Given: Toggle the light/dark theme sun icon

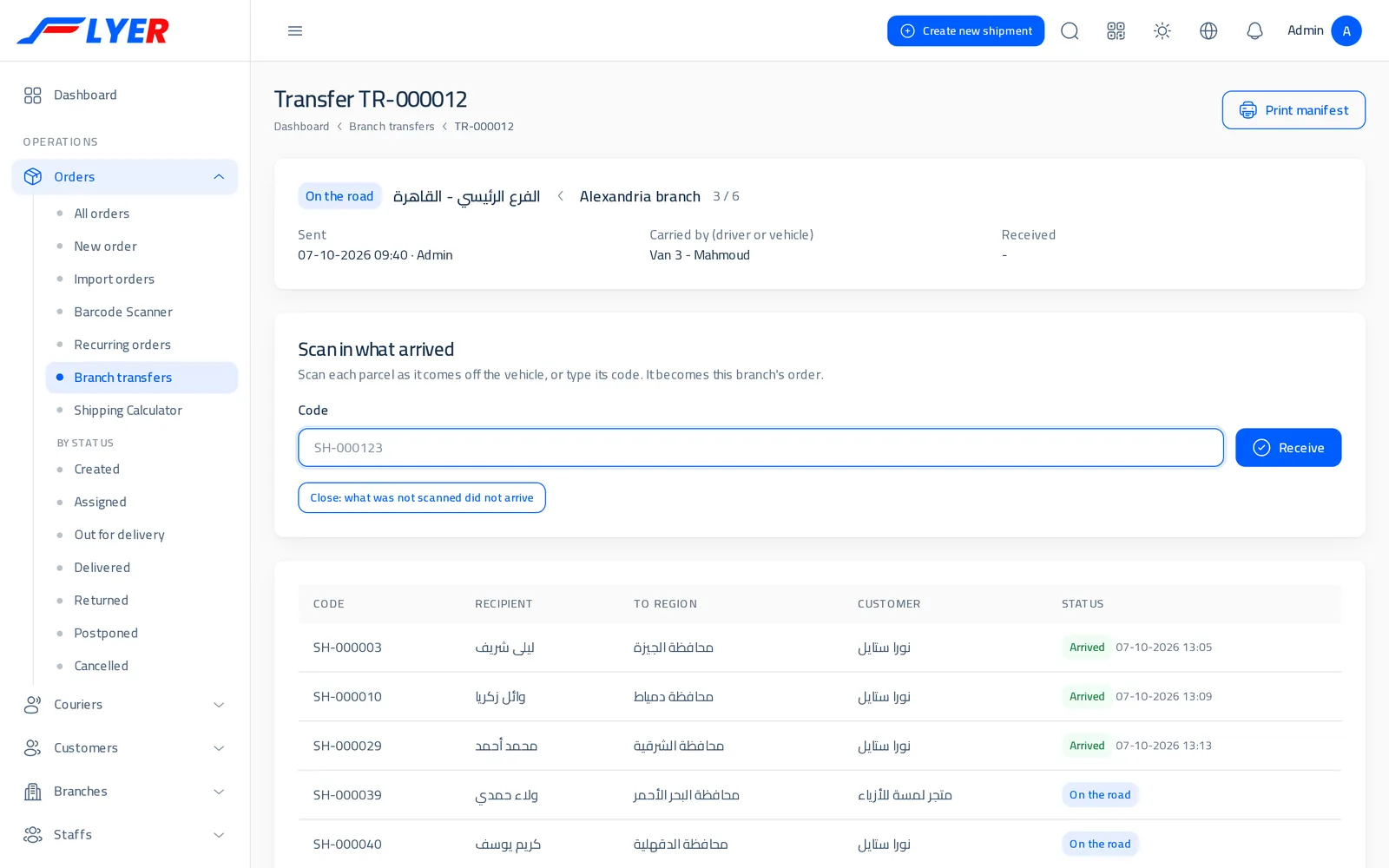Looking at the screenshot, I should tap(1162, 30).
